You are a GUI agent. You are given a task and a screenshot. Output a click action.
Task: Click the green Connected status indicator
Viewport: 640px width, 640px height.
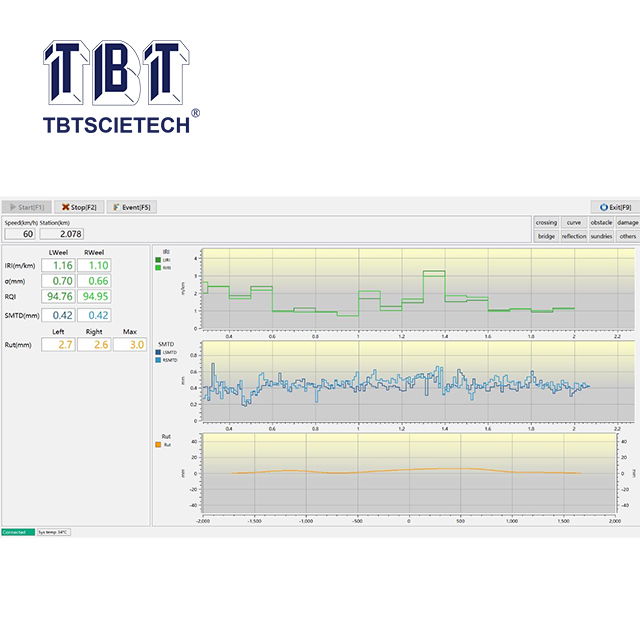coord(17,532)
